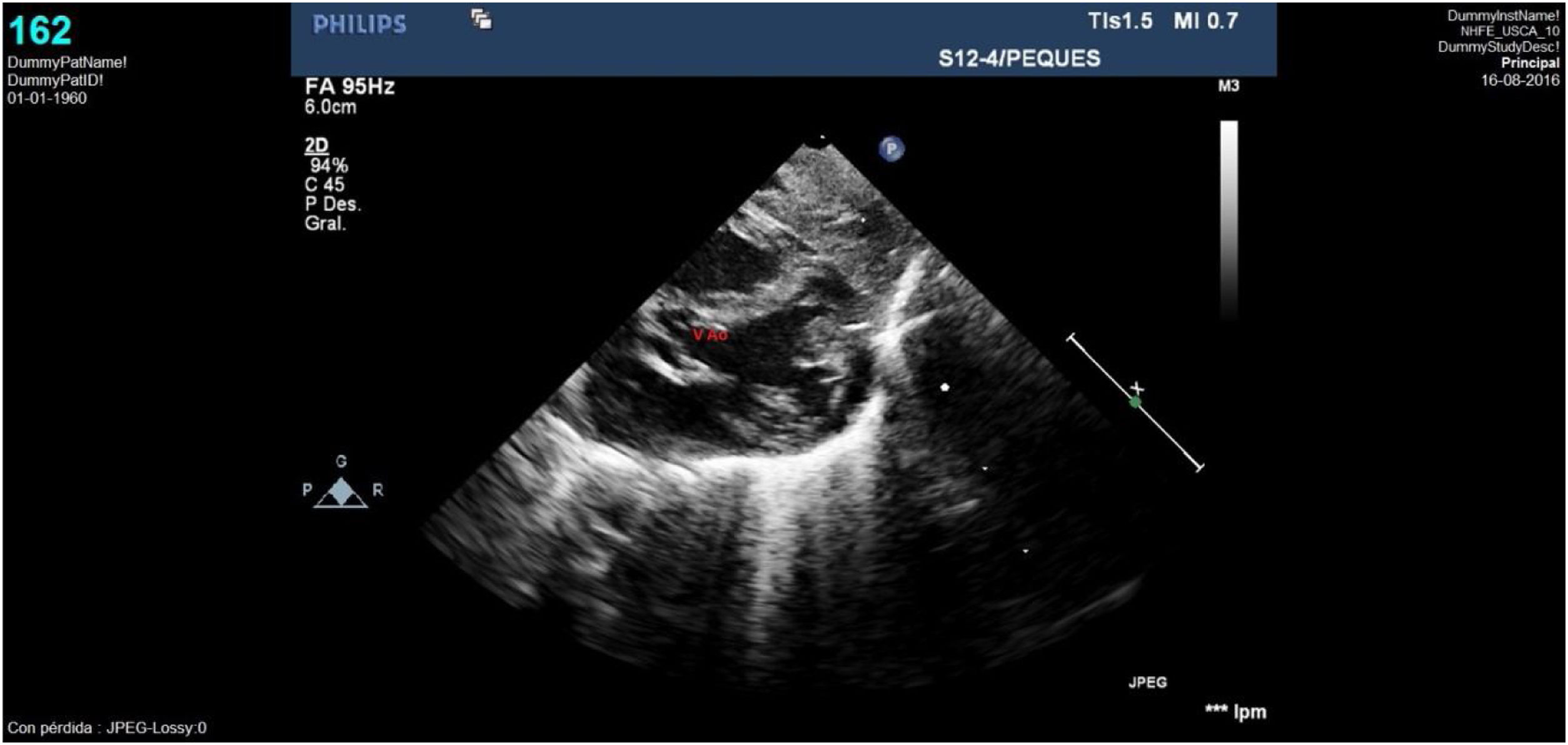
Task: Click the white dot depth marker in sector
Action: point(945,387)
